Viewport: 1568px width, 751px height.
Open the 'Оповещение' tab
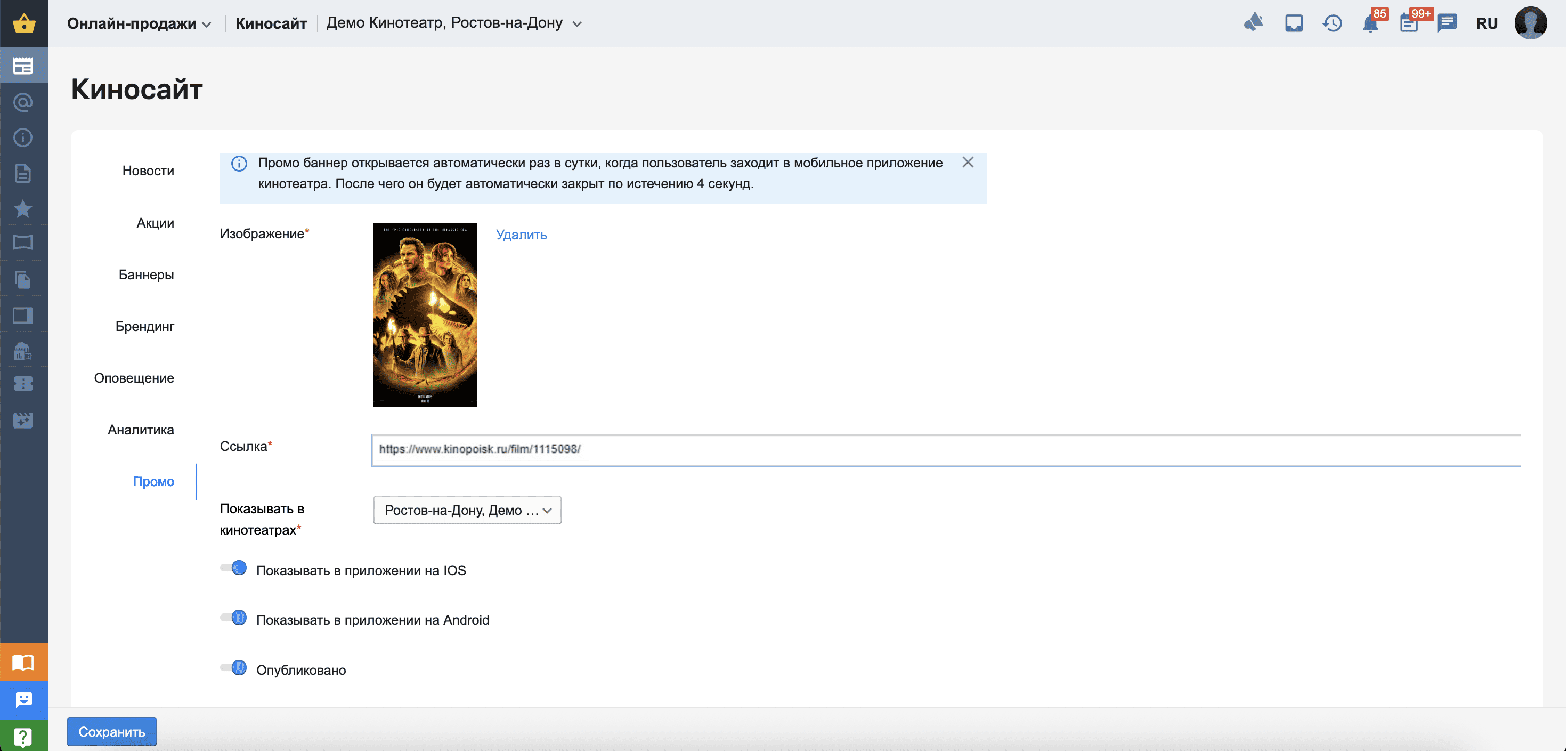134,378
